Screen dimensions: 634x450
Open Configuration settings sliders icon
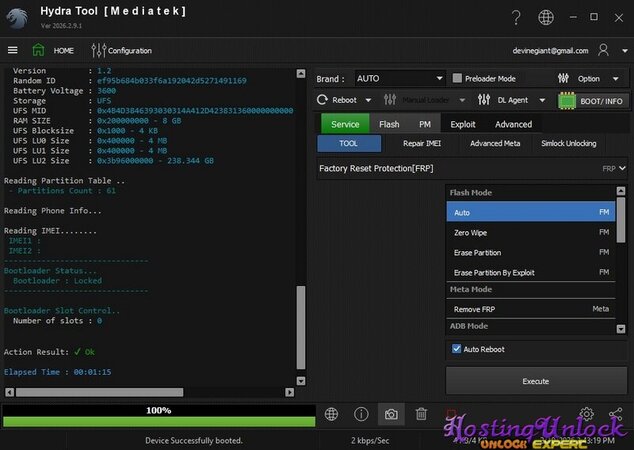coord(98,50)
